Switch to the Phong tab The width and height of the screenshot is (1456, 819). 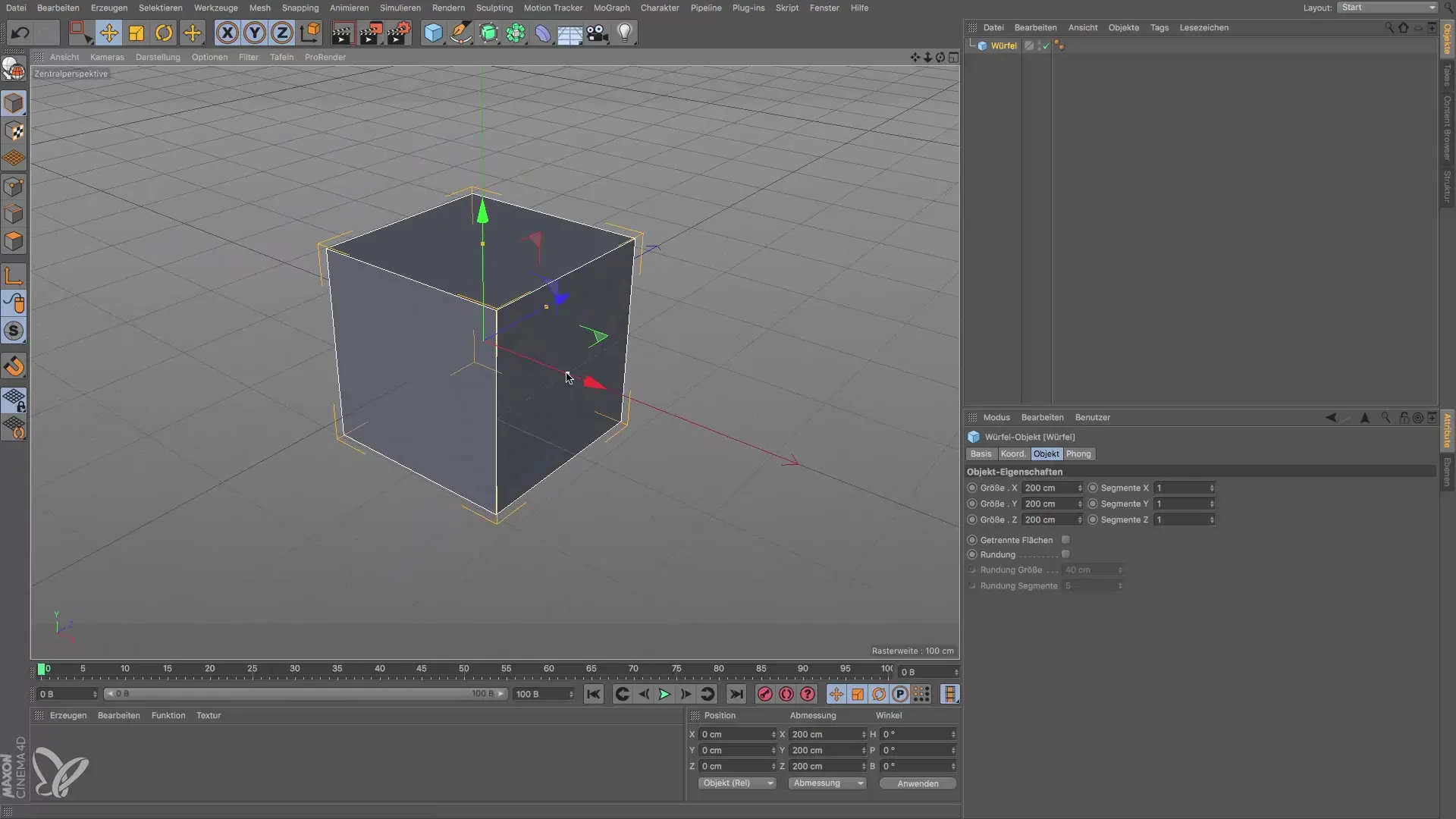click(1078, 453)
